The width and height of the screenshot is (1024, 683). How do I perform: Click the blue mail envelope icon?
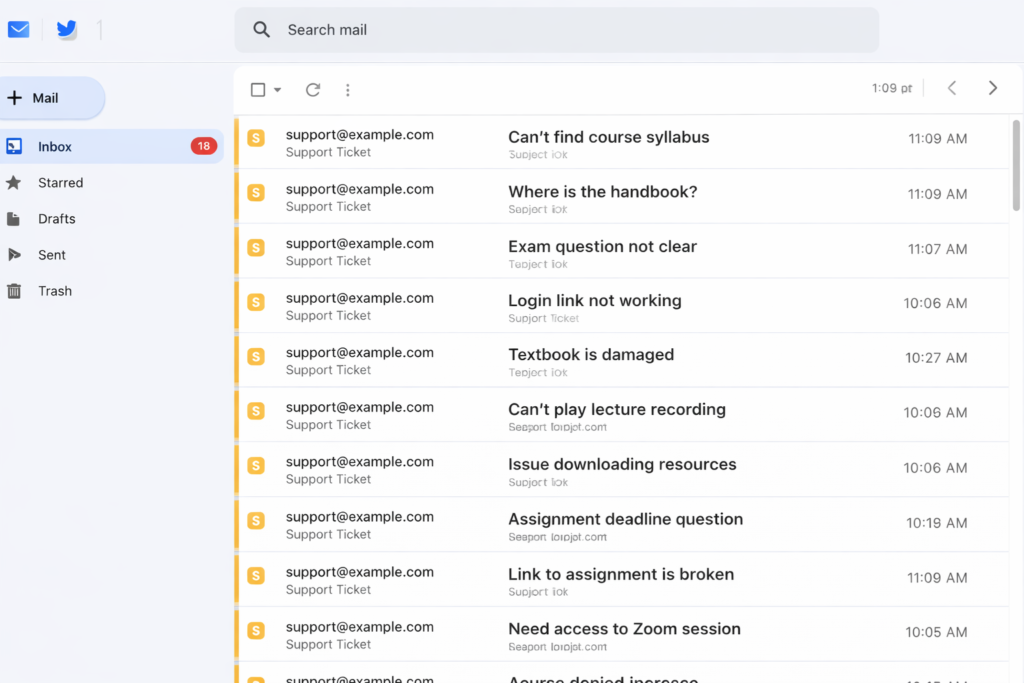click(x=18, y=30)
